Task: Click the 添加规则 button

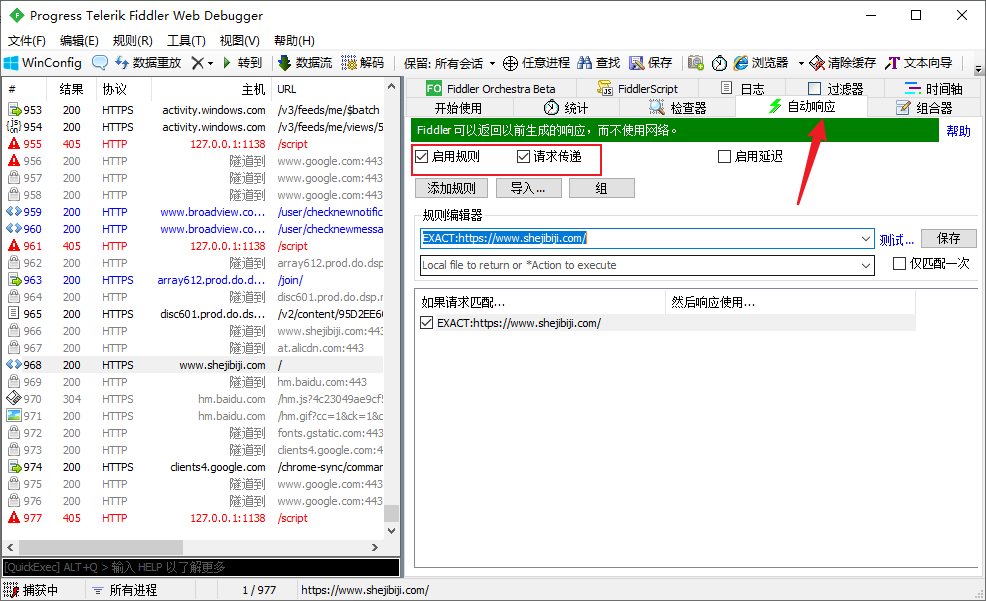Action: pyautogui.click(x=451, y=188)
